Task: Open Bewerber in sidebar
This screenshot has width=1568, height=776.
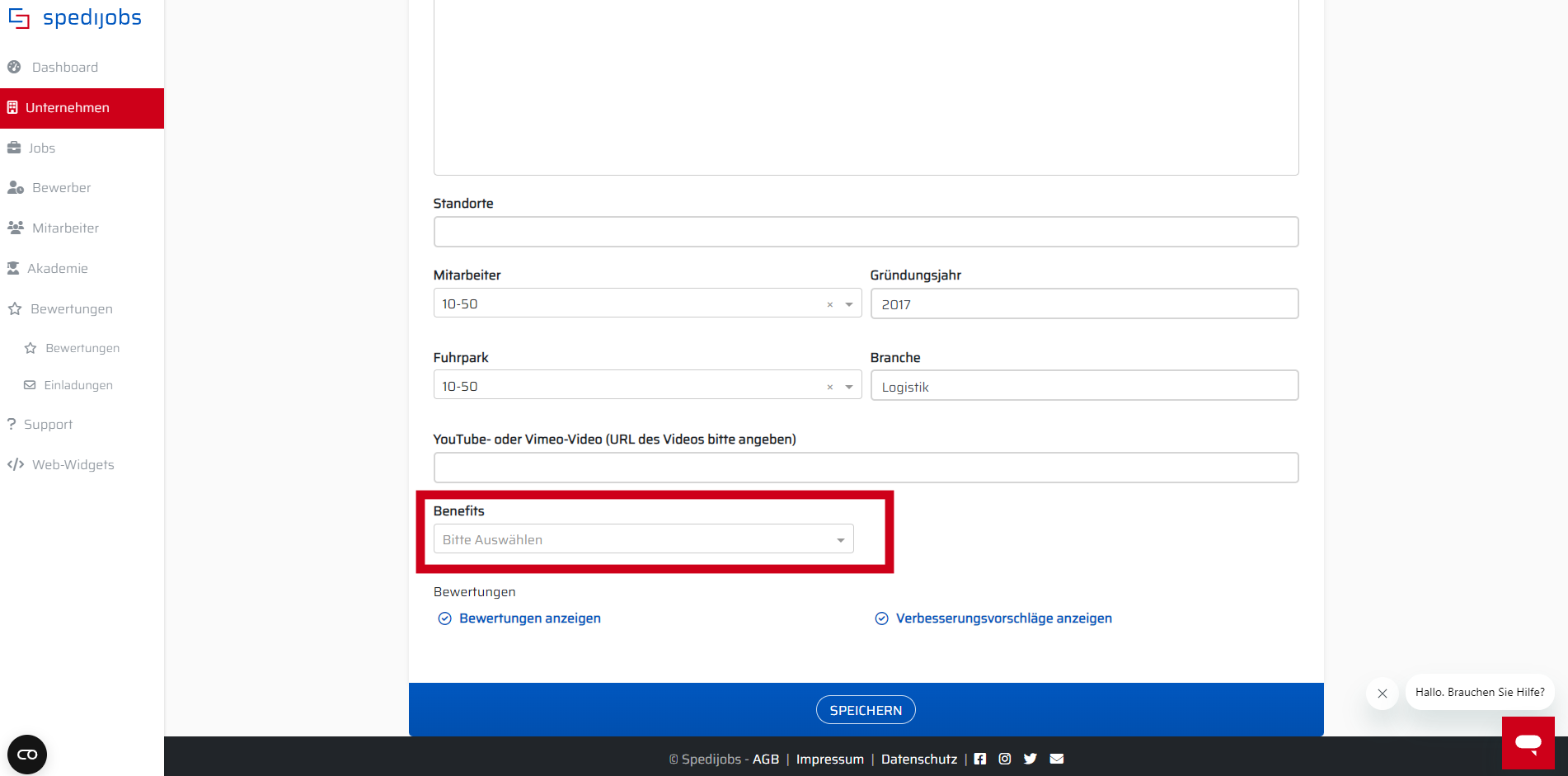Action: (61, 187)
